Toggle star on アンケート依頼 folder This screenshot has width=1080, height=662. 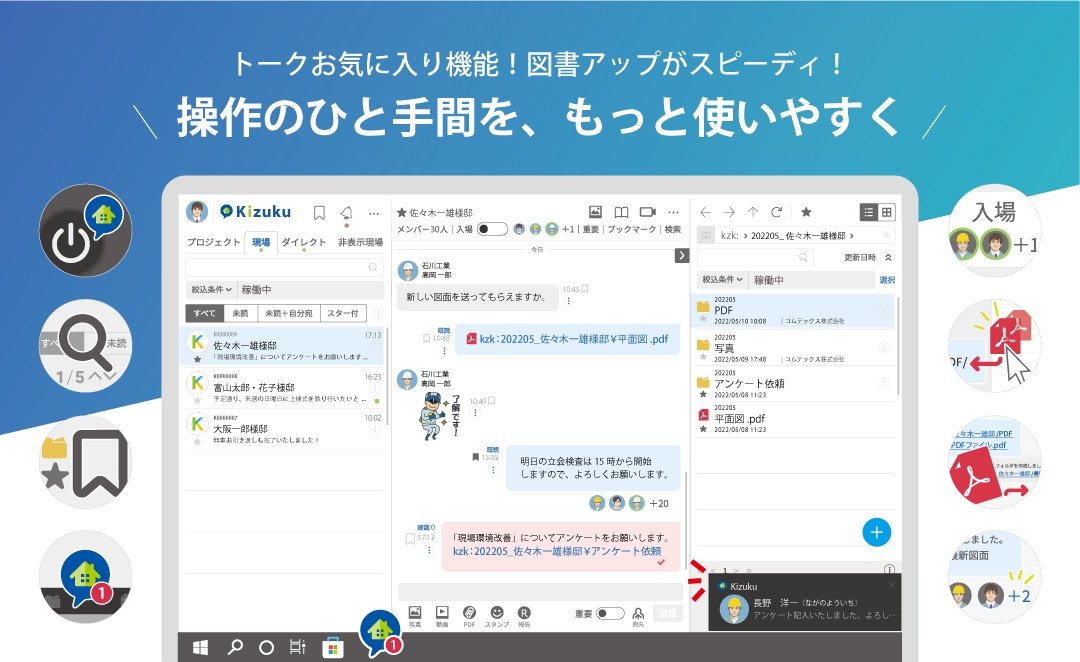703,397
